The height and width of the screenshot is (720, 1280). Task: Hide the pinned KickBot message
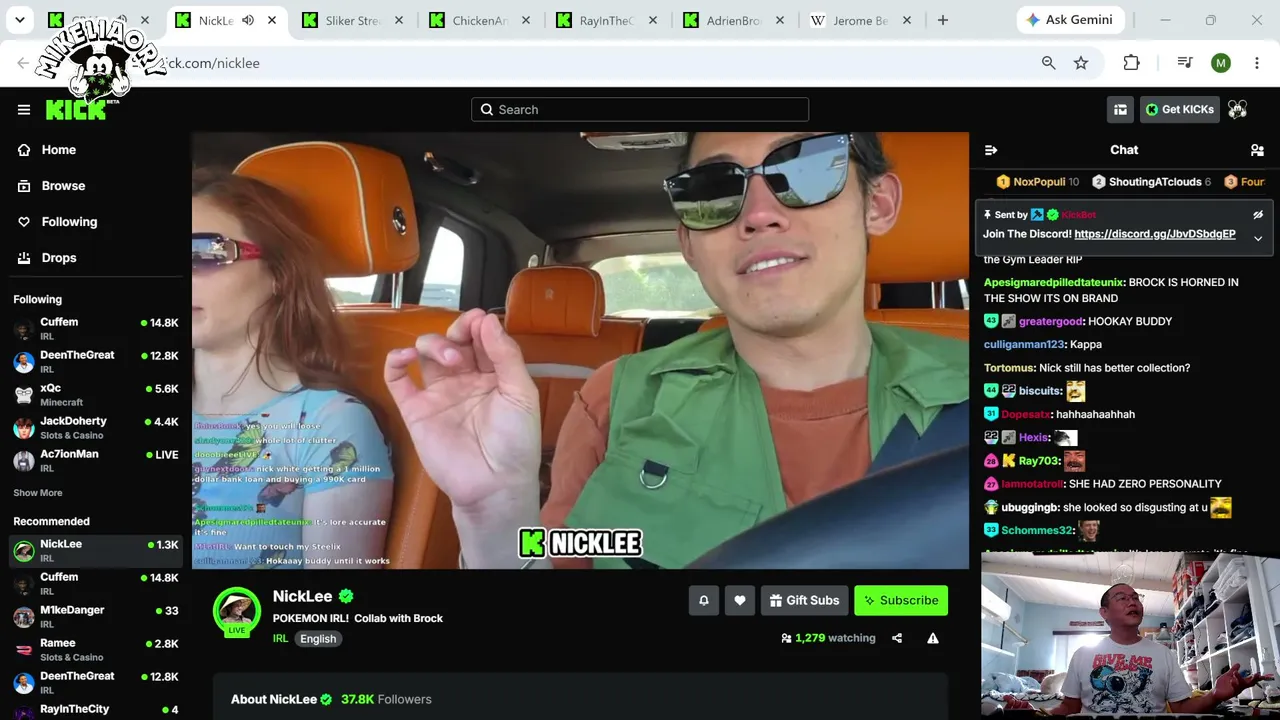pyautogui.click(x=1258, y=215)
